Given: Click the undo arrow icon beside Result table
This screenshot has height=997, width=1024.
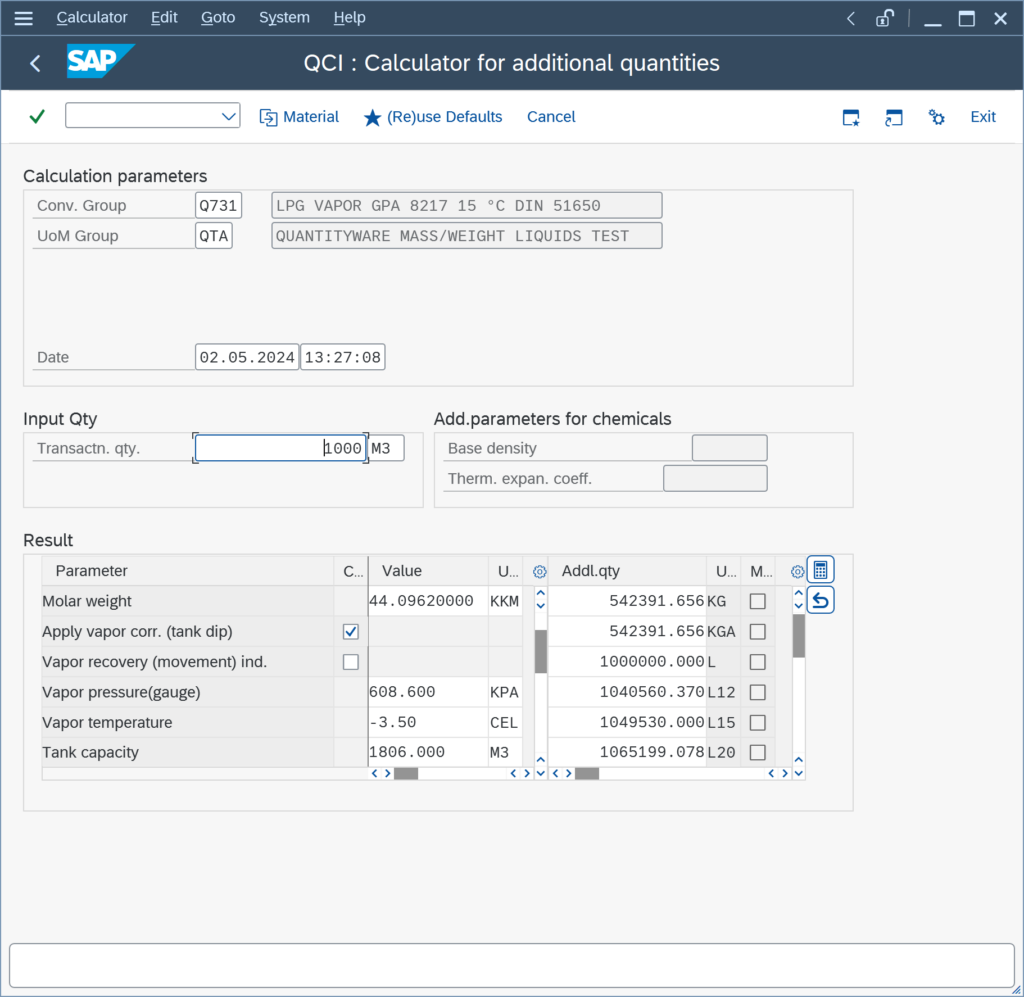Looking at the screenshot, I should coord(820,600).
